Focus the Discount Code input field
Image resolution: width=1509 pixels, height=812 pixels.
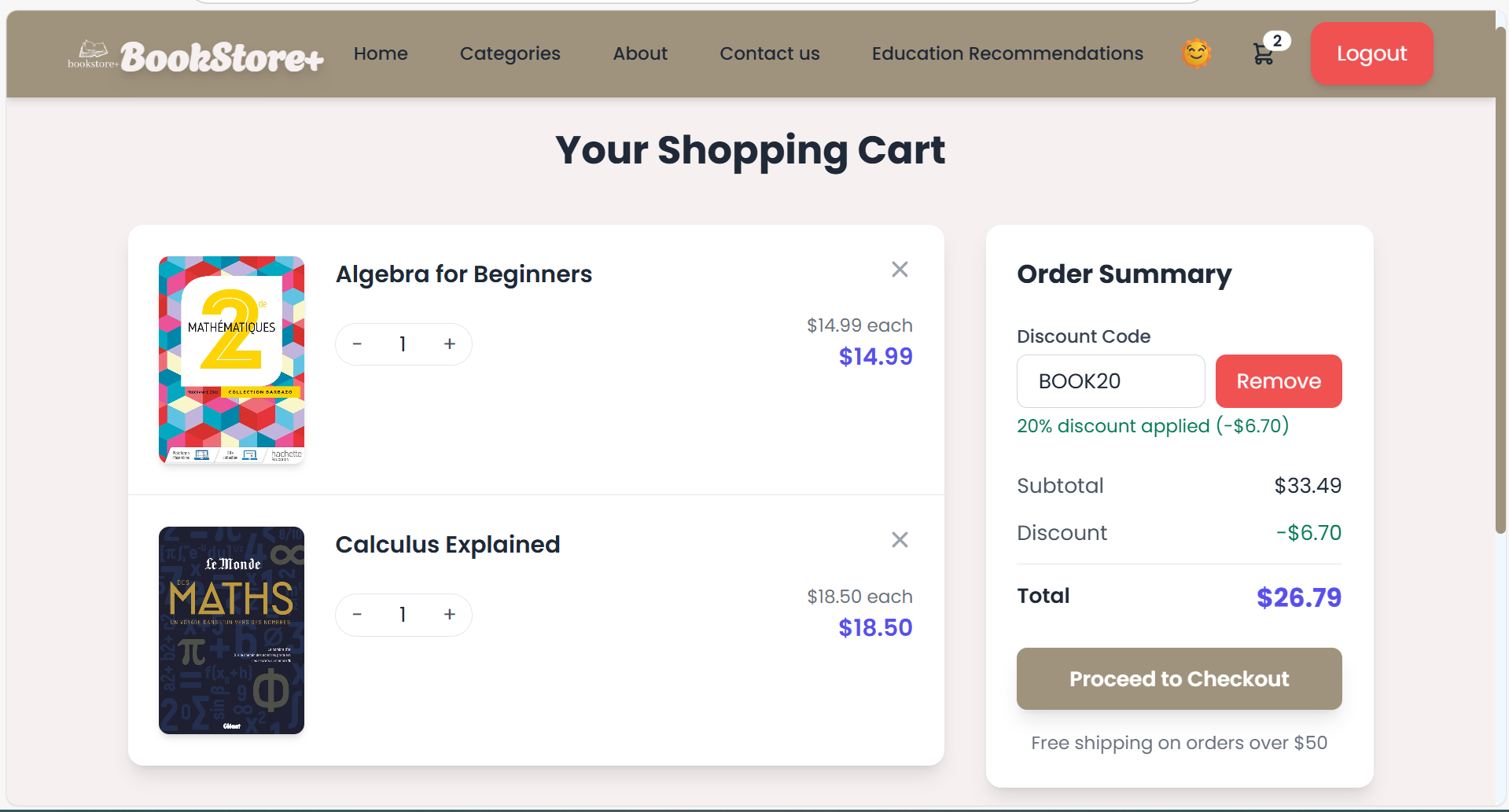coord(1111,381)
